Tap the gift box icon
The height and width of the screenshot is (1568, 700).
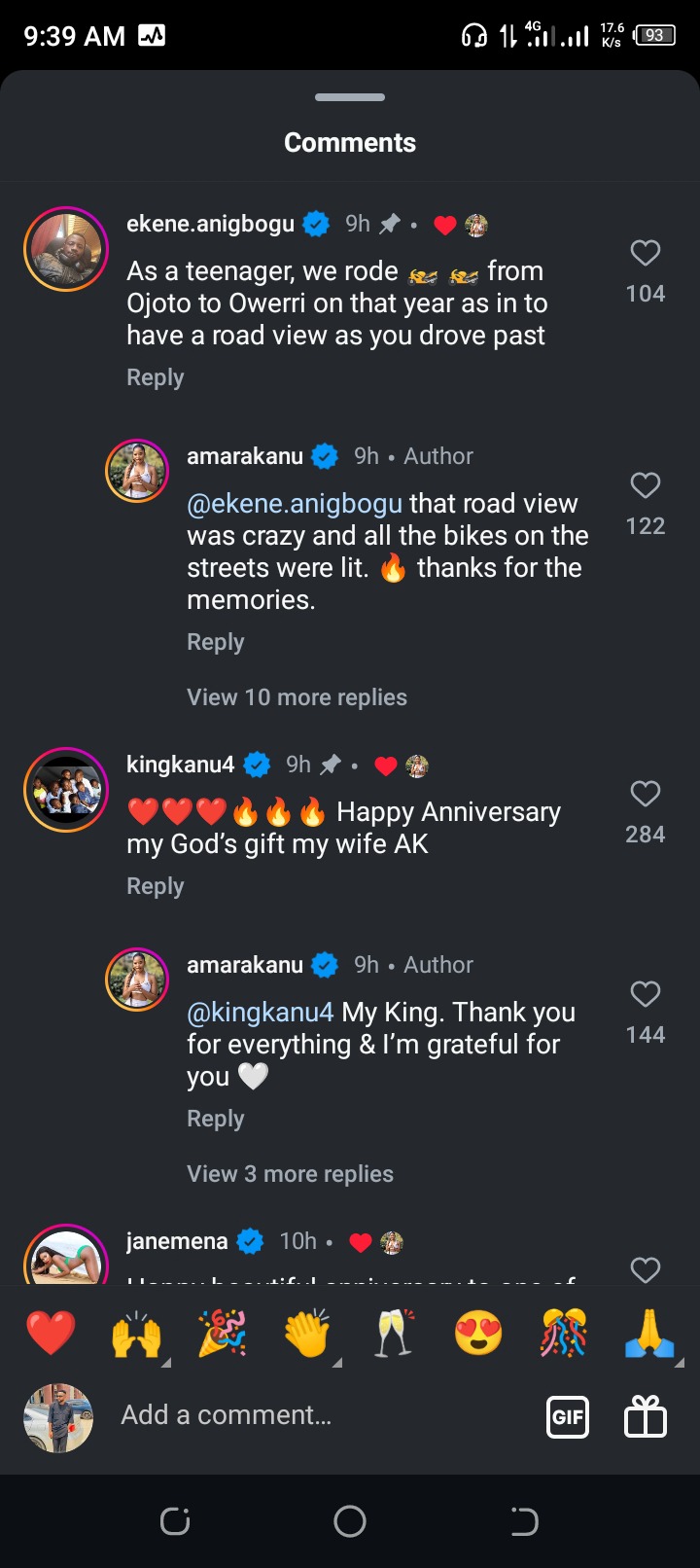(645, 1416)
